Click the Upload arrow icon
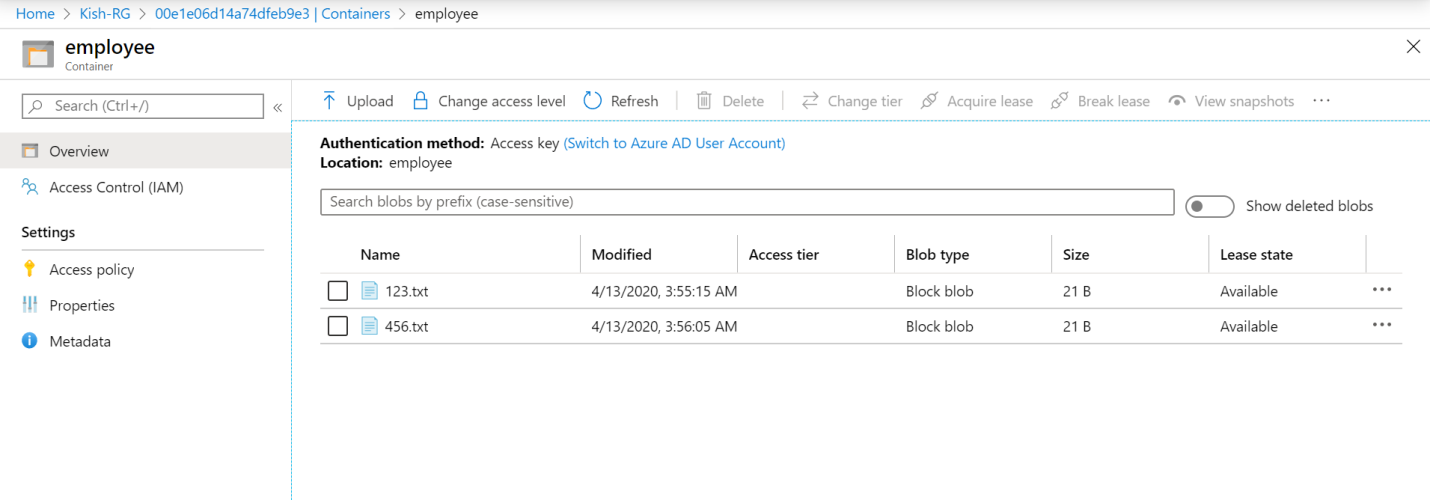1430x500 pixels. [329, 101]
